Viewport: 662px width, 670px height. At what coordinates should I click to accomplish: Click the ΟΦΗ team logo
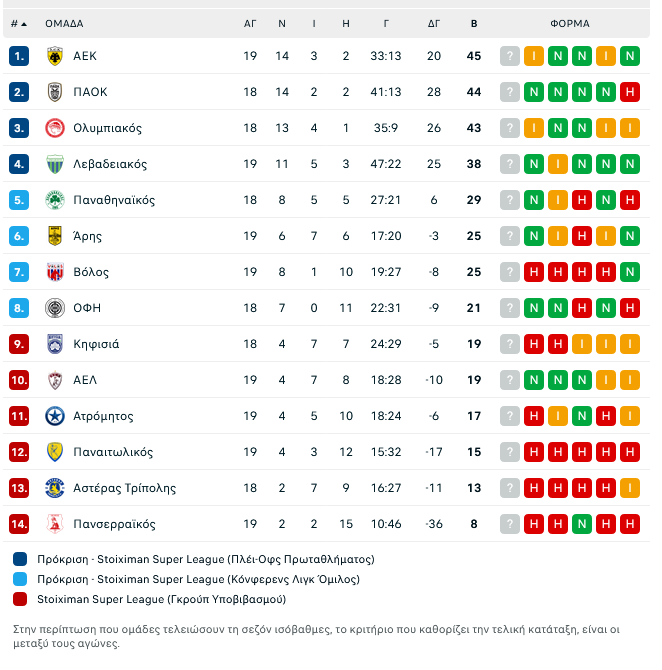pos(55,308)
